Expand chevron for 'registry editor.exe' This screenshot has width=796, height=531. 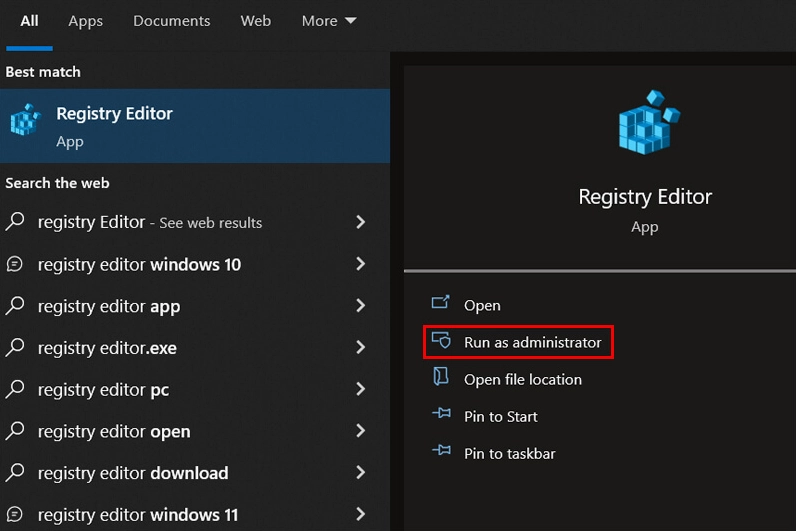(x=360, y=347)
